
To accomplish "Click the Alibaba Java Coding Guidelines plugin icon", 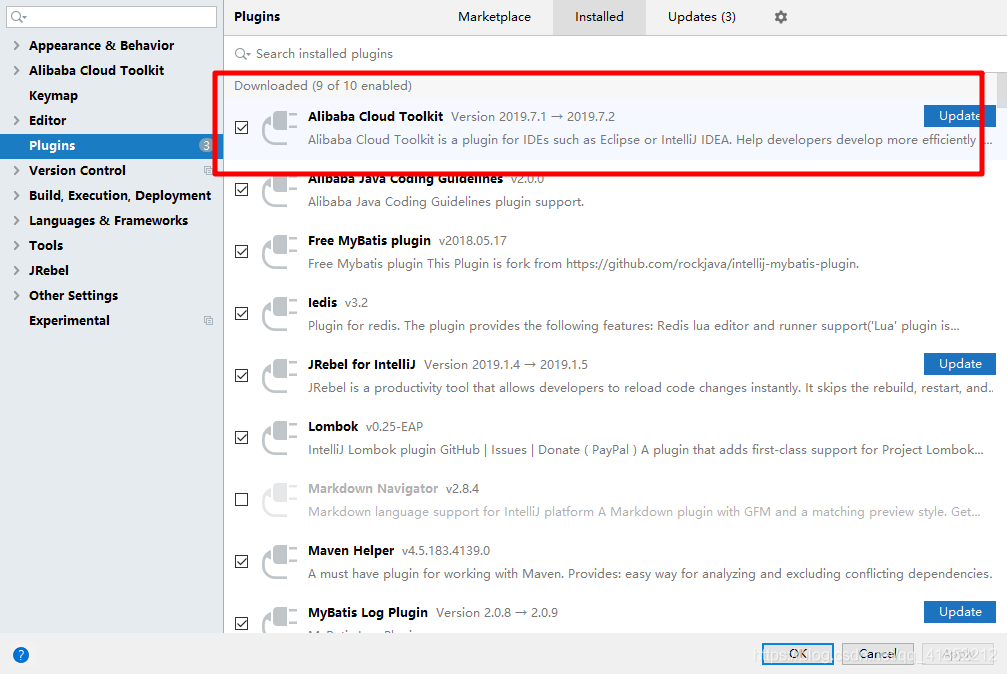I will pos(279,190).
